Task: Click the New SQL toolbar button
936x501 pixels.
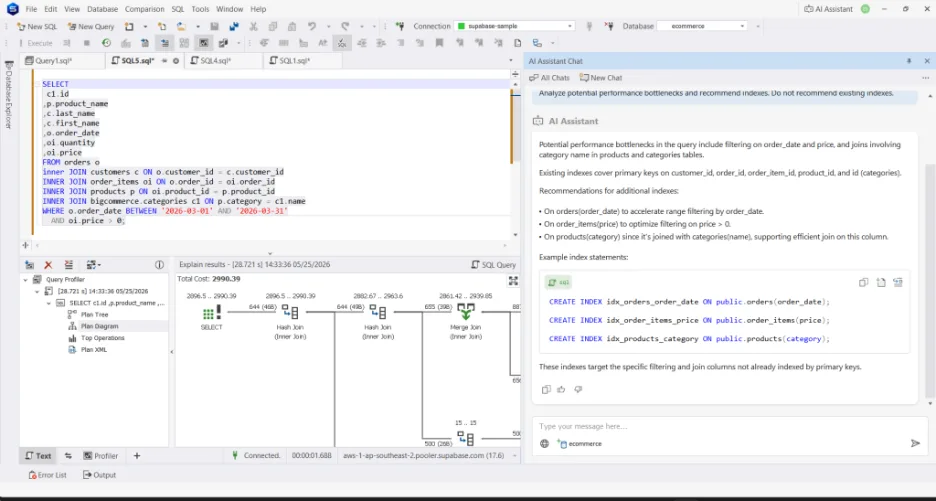Action: 37,26
